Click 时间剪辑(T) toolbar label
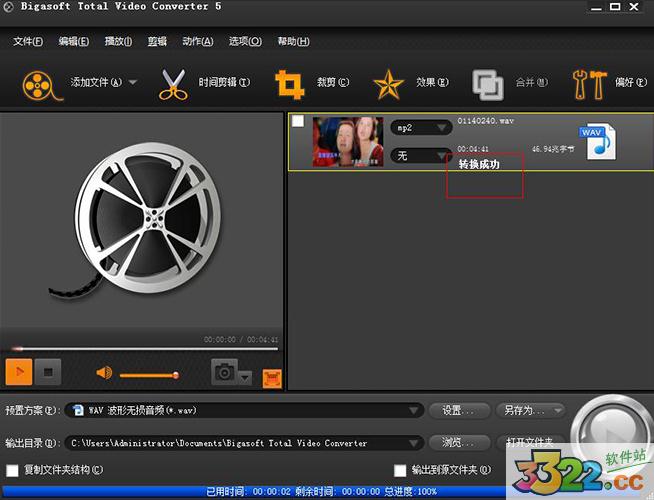The image size is (654, 500). click(x=224, y=82)
